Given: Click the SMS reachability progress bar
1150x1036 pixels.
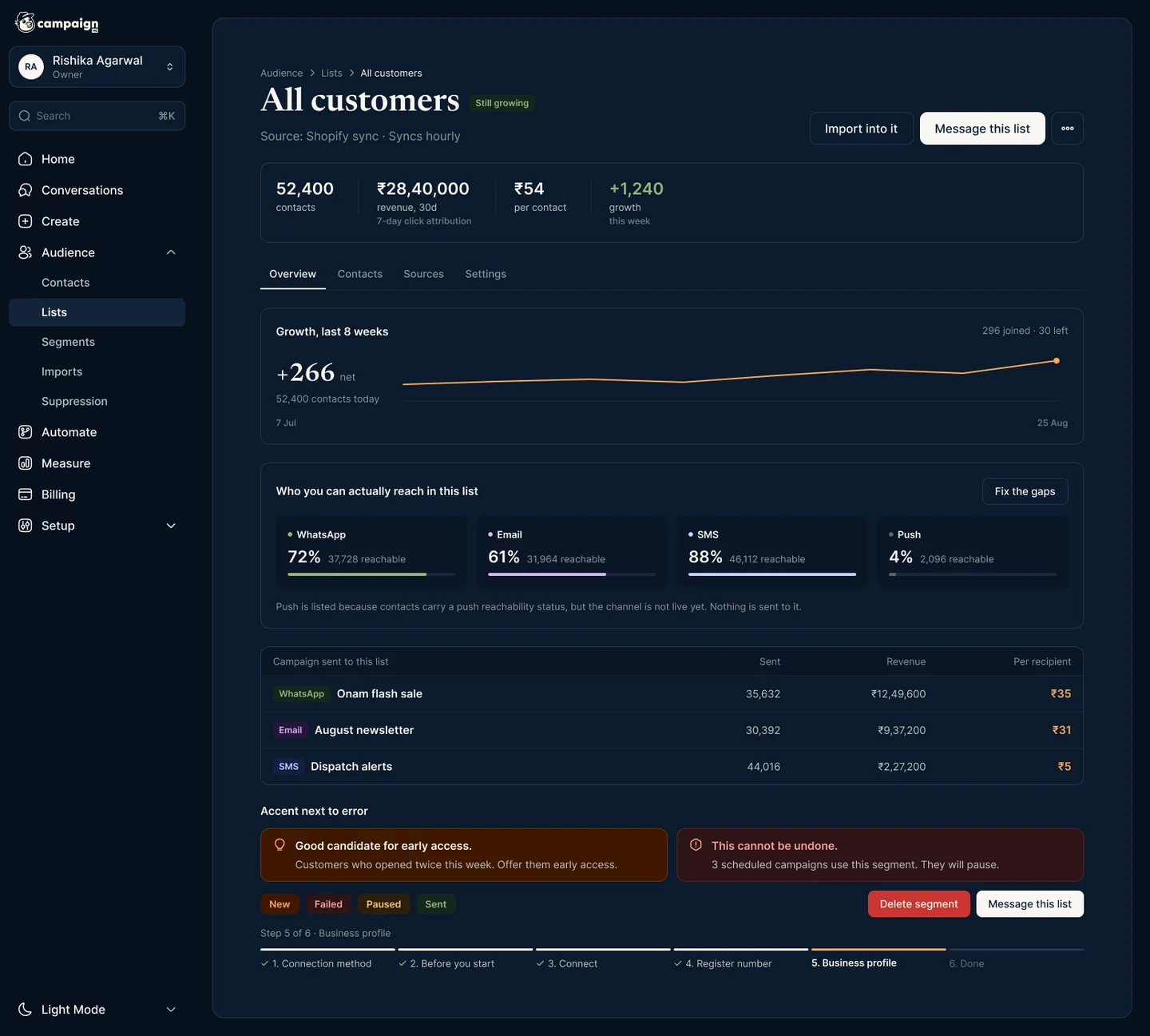Looking at the screenshot, I should 772,574.
